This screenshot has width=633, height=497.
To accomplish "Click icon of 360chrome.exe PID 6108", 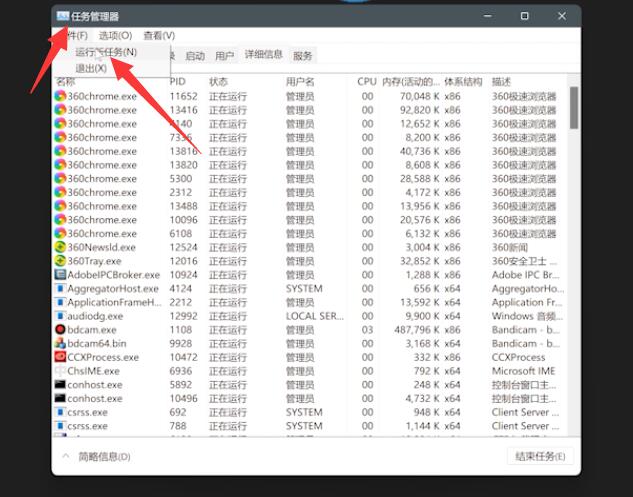I will click(x=60, y=233).
